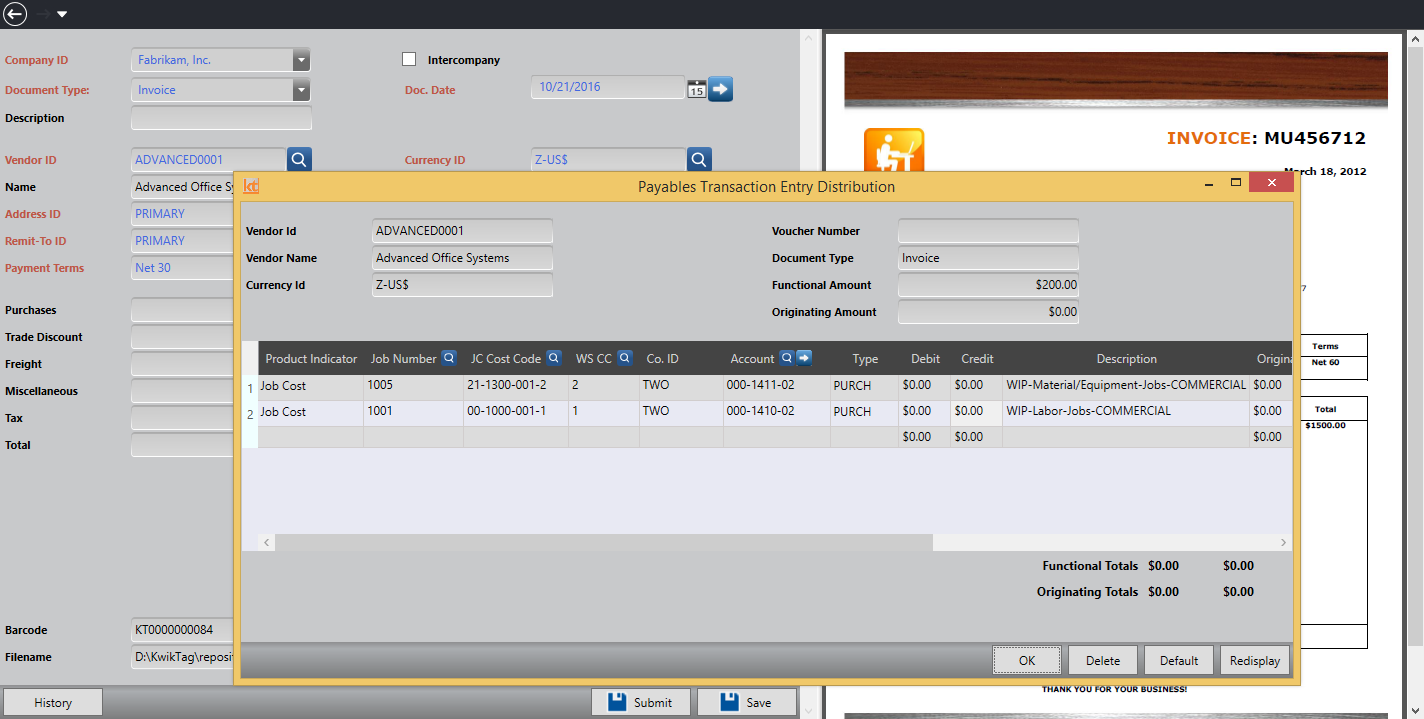Click the Distribution dialog title bar app icon
This screenshot has height=719, width=1424.
click(252, 186)
